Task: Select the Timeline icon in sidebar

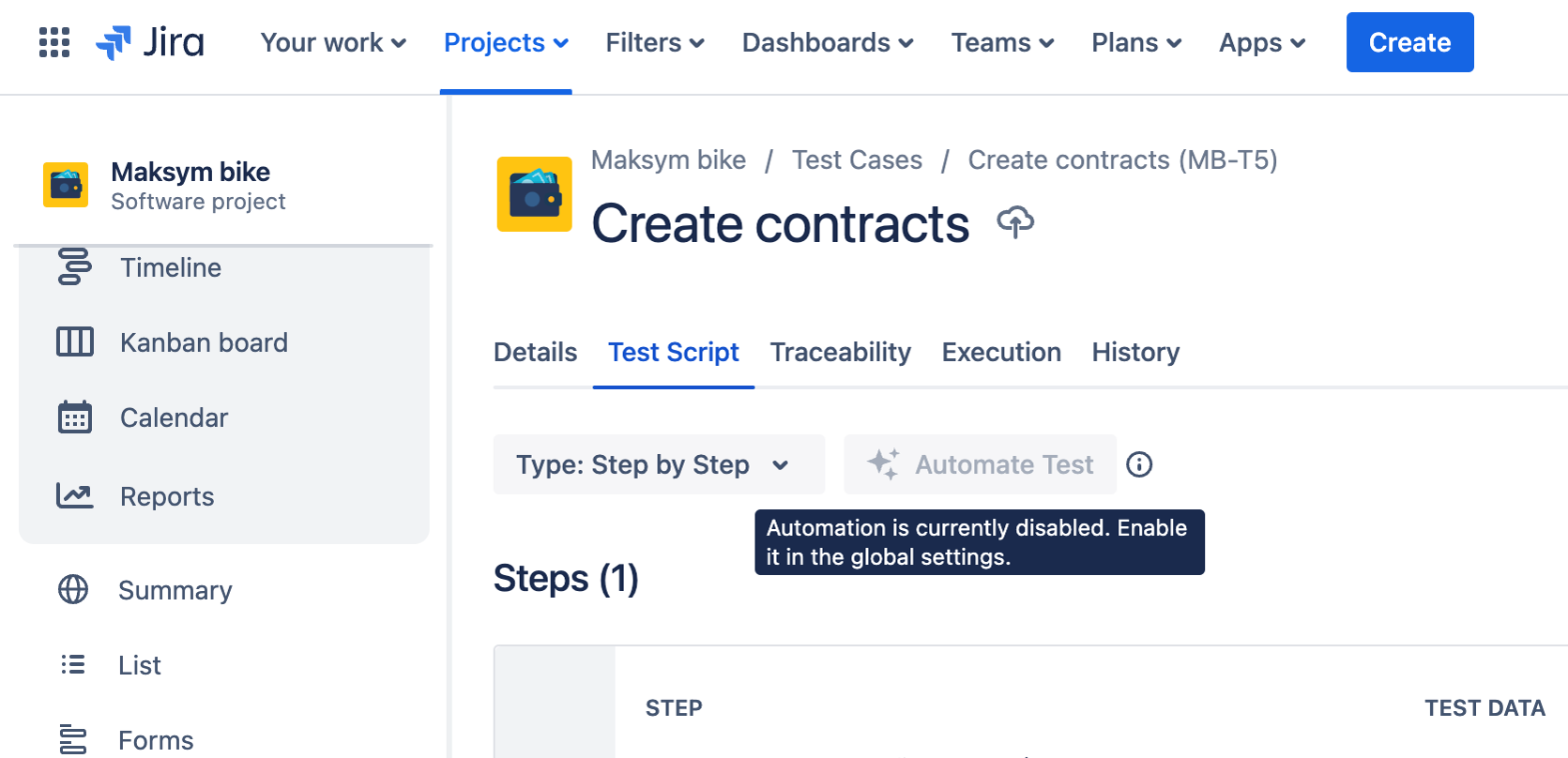Action: tap(75, 267)
